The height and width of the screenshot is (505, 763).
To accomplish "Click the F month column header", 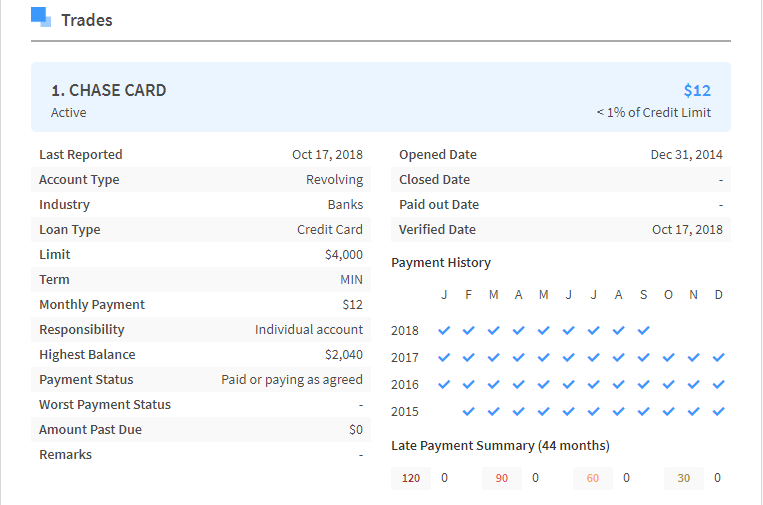I will (x=469, y=295).
